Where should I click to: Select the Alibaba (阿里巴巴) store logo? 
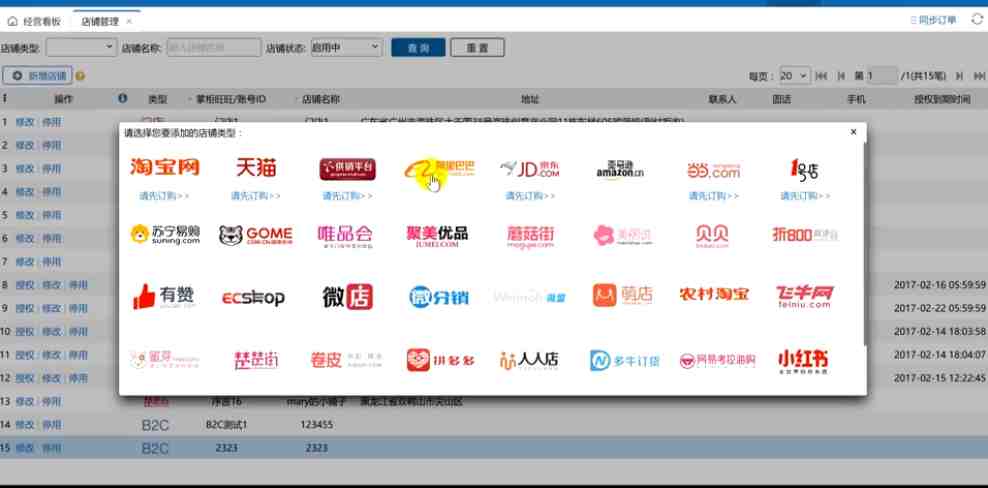click(439, 169)
